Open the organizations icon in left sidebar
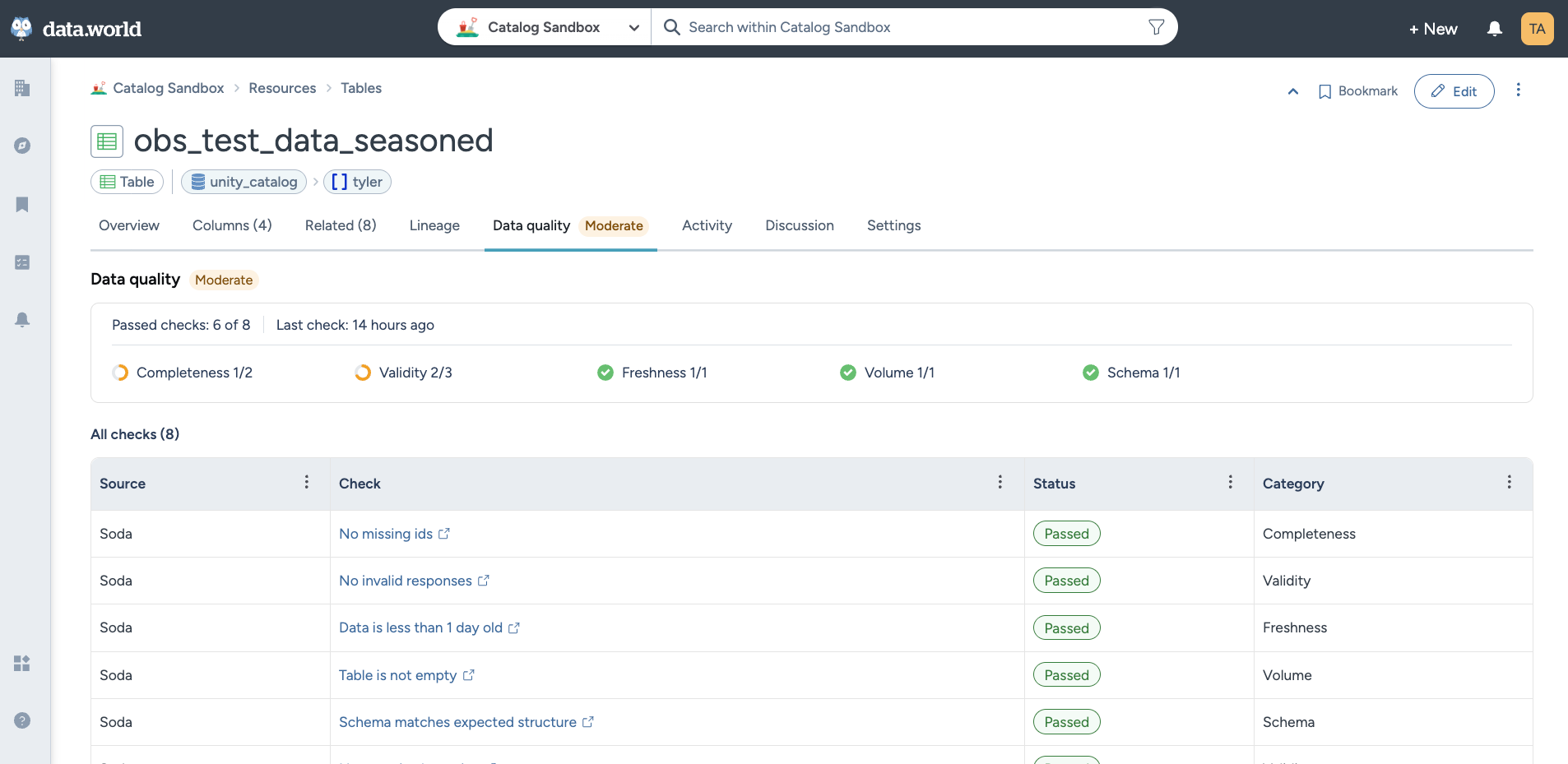Image resolution: width=1568 pixels, height=764 pixels. pyautogui.click(x=22, y=88)
